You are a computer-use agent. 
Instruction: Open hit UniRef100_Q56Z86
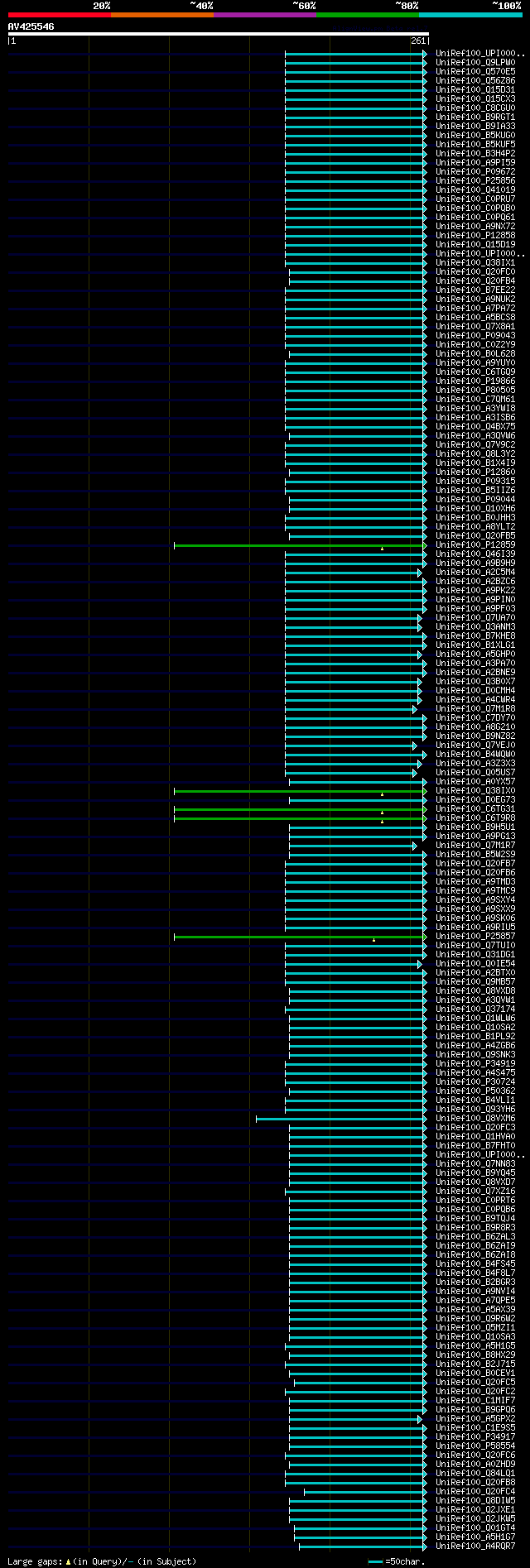(x=475, y=81)
